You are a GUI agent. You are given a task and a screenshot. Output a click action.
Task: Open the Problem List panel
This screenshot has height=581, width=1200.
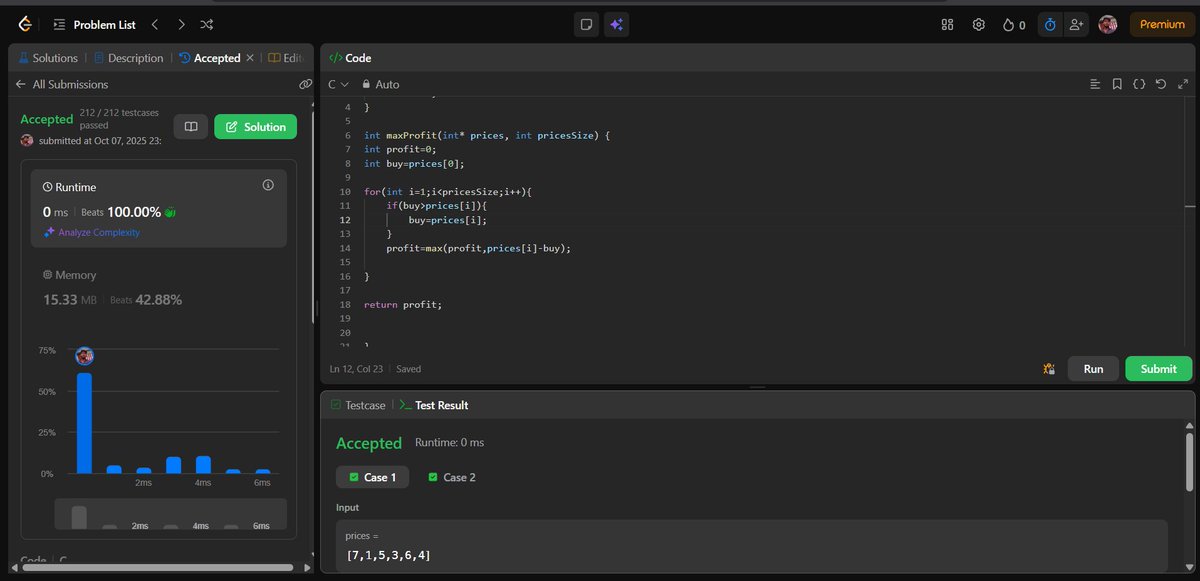coord(94,24)
